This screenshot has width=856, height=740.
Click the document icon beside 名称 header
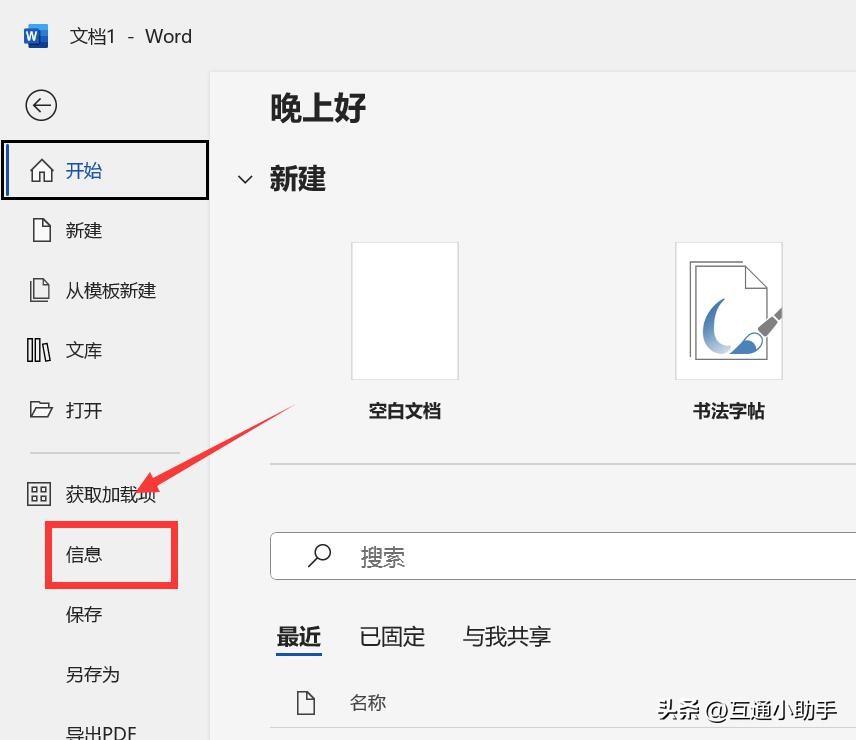coord(306,702)
